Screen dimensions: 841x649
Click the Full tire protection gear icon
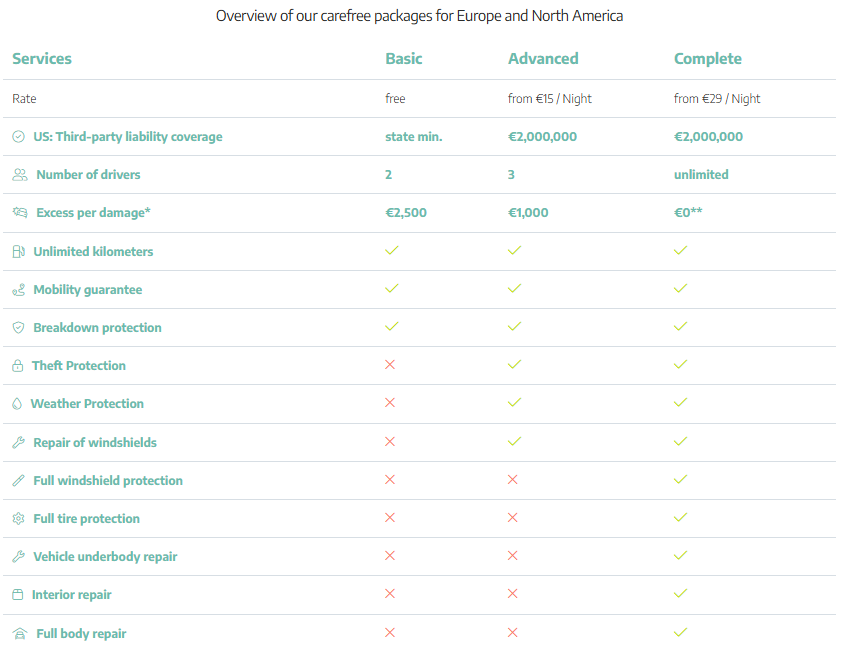coord(18,519)
